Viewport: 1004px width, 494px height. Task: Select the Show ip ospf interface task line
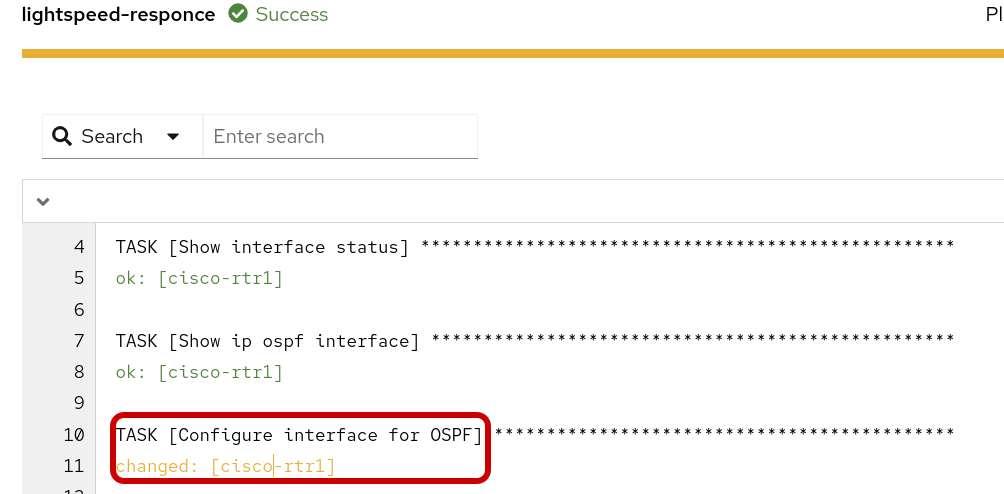268,342
